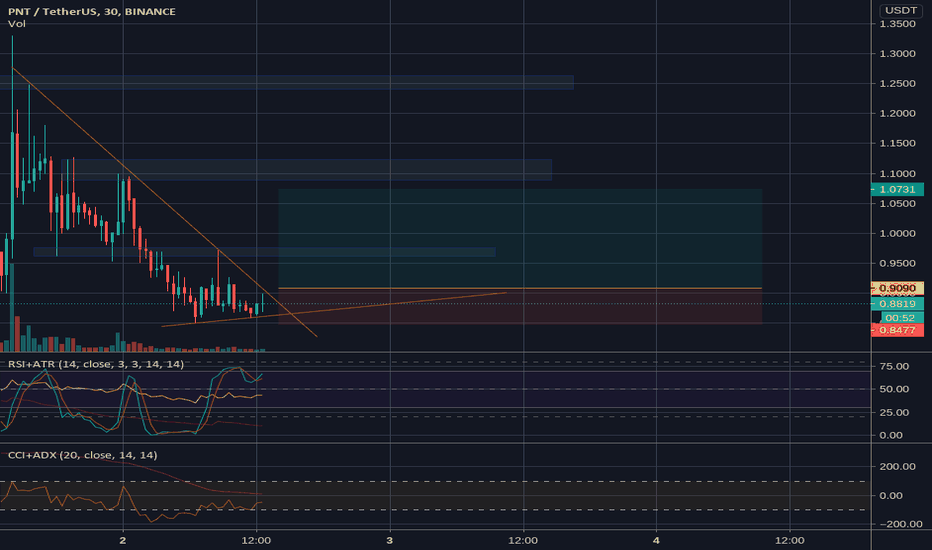Viewport: 932px width, 550px height.
Task: Select the 1.0731 take-profit price label
Action: point(897,189)
